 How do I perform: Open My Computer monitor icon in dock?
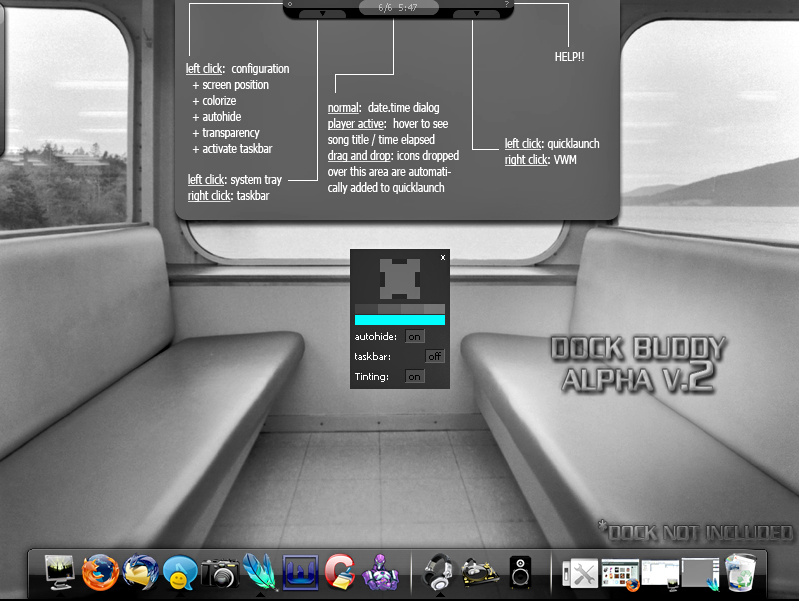point(60,572)
